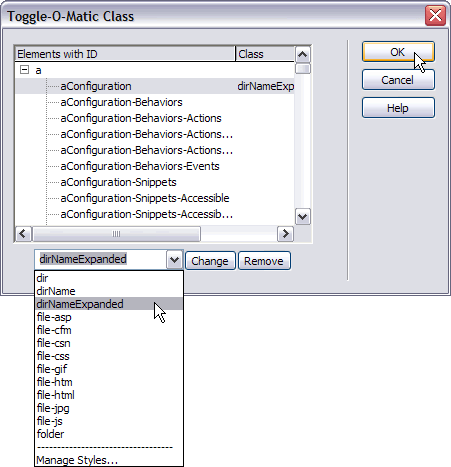
Task: Close the Toggle-O-Matic Class dialog
Action: click(435, 16)
